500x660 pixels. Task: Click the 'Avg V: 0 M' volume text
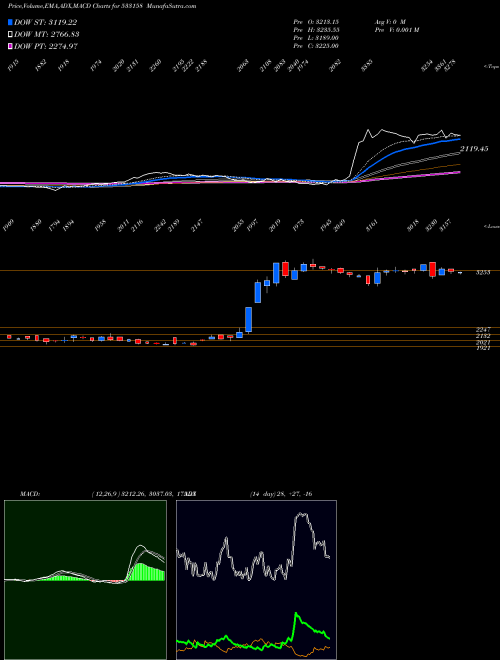pyautogui.click(x=389, y=21)
